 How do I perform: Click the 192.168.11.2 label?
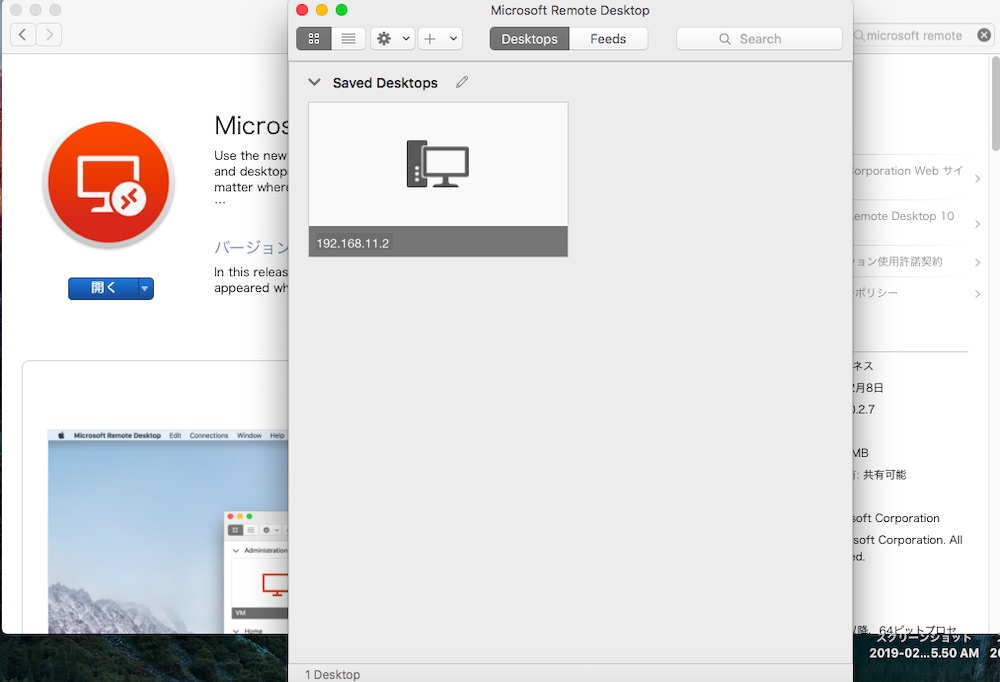[353, 244]
